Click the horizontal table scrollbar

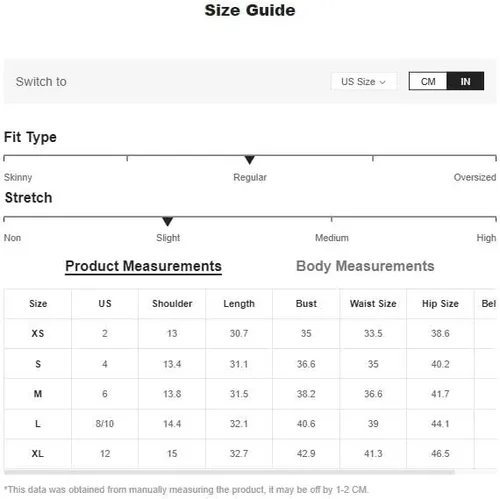point(229,472)
